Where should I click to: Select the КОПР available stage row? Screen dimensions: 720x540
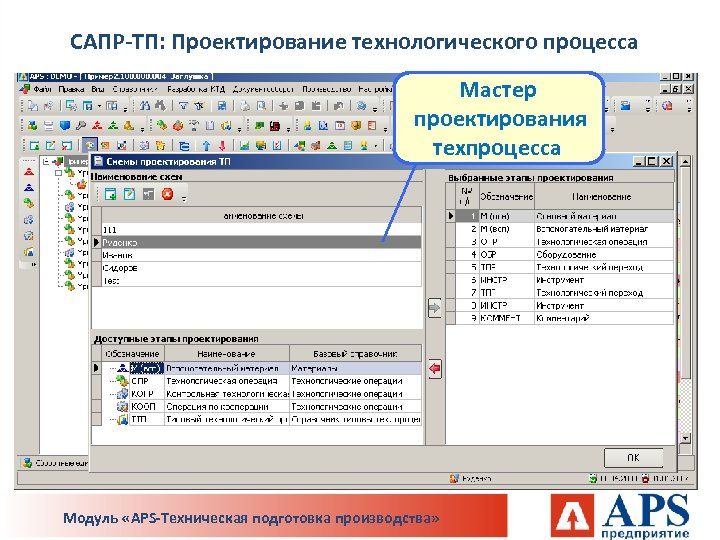(x=261, y=394)
